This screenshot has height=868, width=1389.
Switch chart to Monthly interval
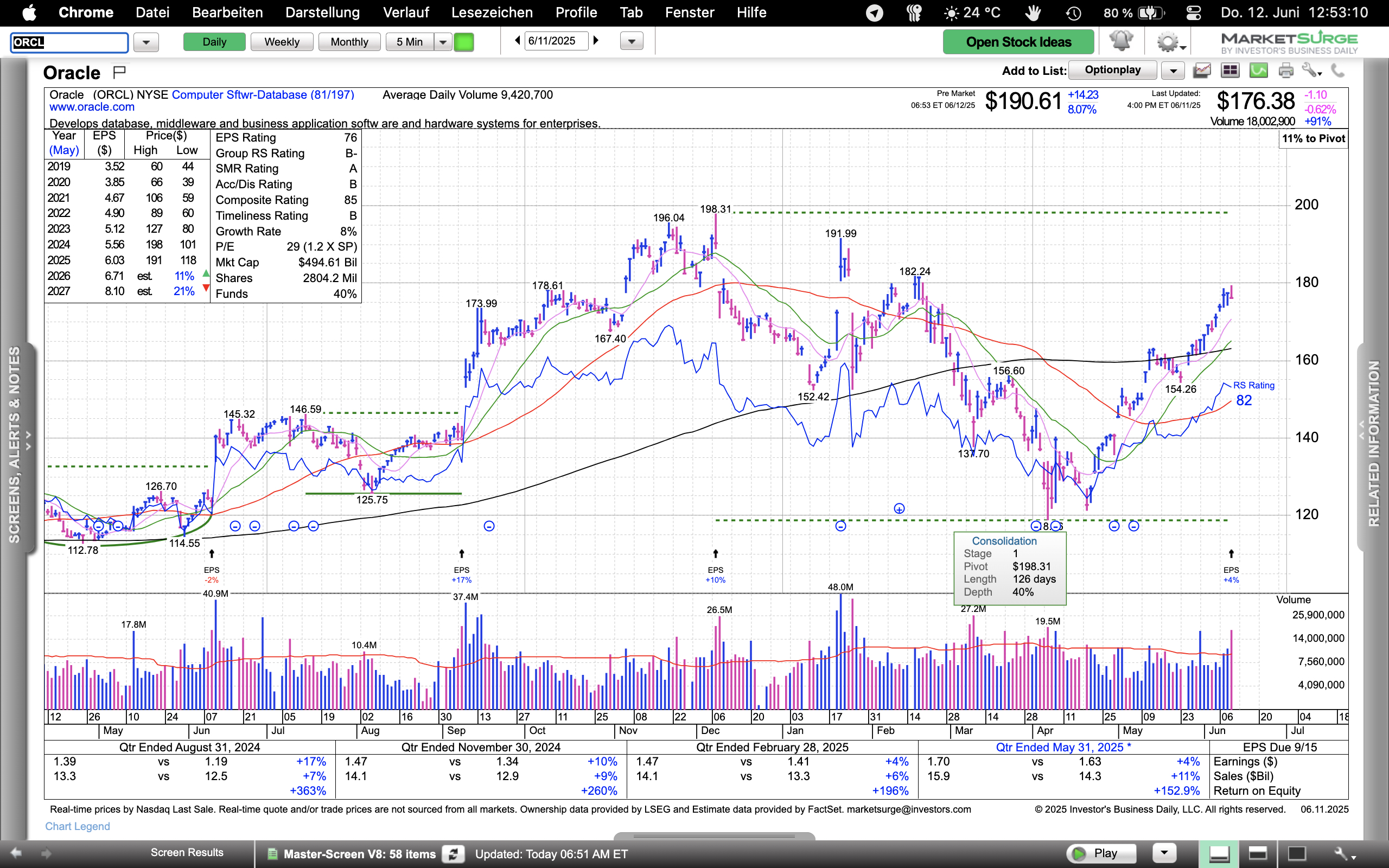(x=349, y=42)
